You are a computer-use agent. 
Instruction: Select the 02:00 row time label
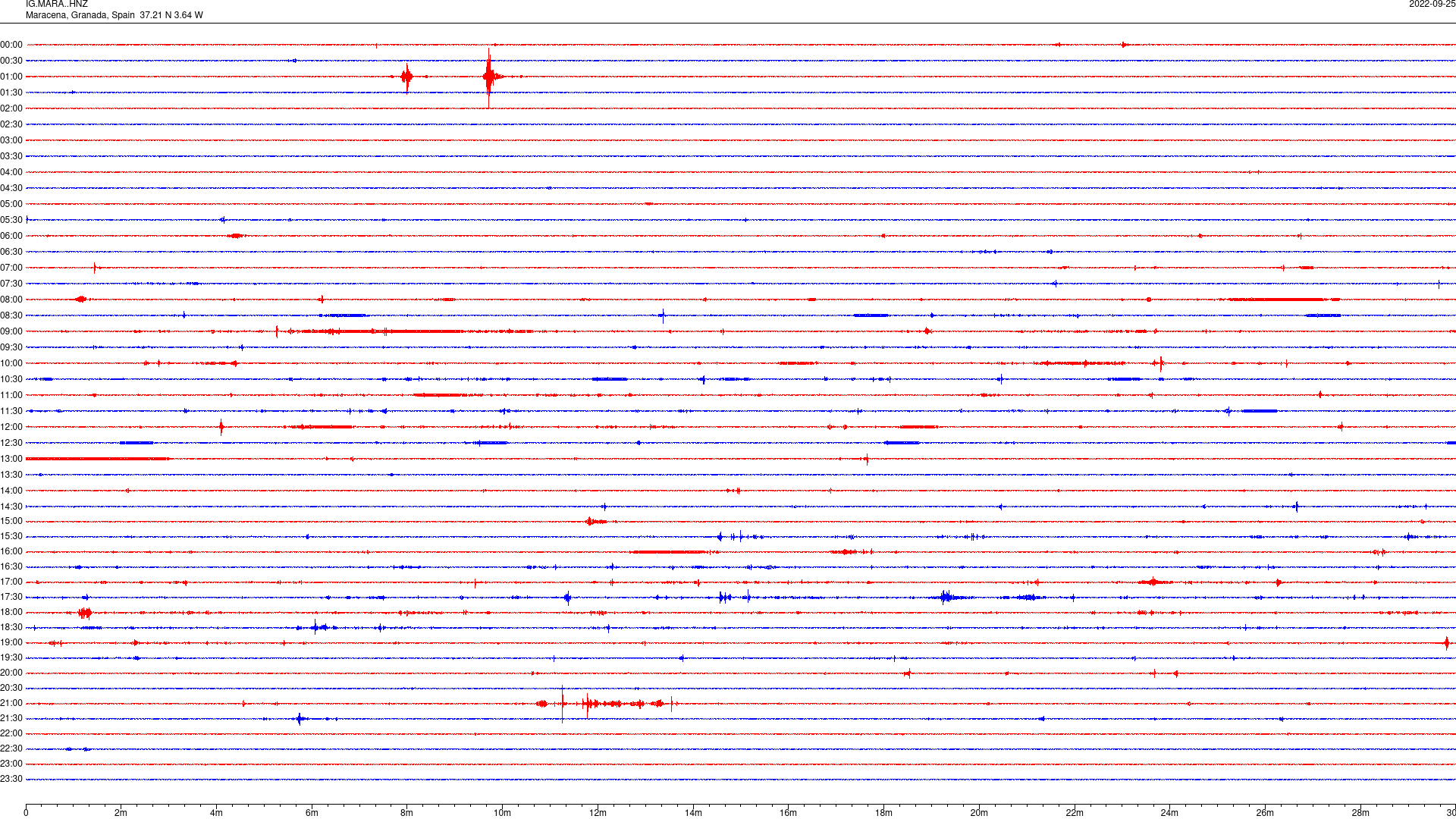click(11, 108)
